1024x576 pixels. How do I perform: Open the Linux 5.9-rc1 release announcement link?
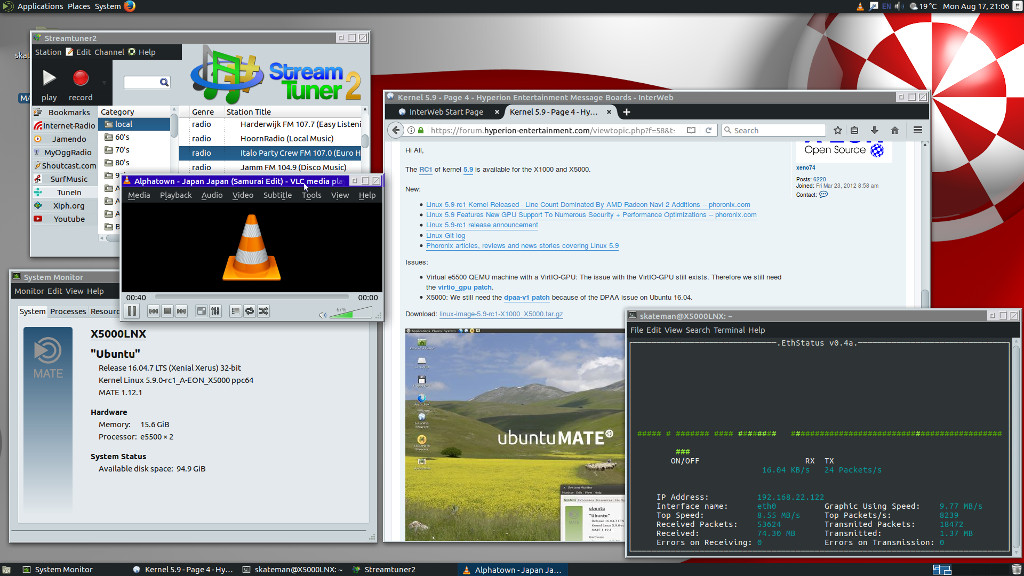click(x=482, y=225)
